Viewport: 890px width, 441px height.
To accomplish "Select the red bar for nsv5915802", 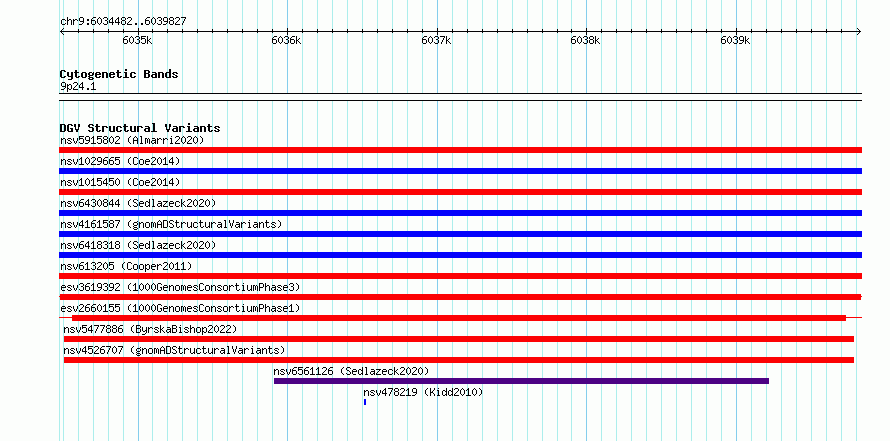I will tap(460, 150).
